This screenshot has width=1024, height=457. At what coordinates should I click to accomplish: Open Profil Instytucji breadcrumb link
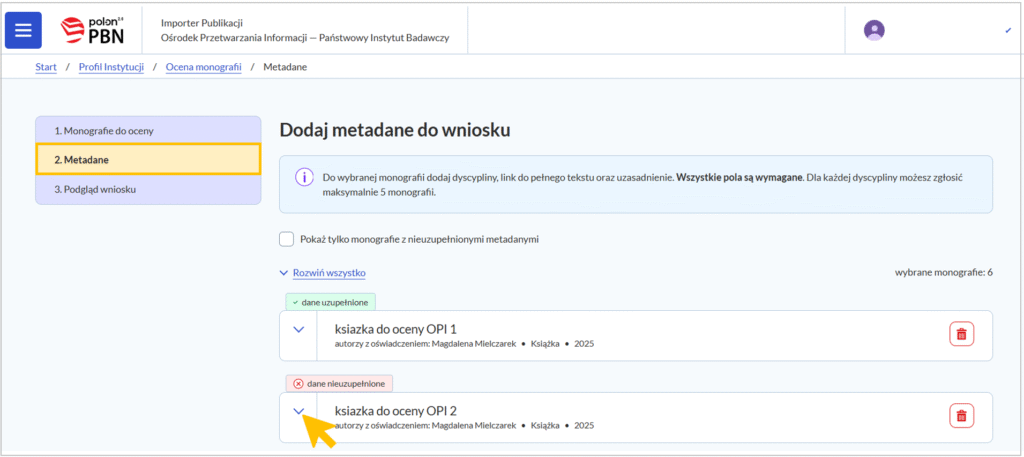coord(111,67)
